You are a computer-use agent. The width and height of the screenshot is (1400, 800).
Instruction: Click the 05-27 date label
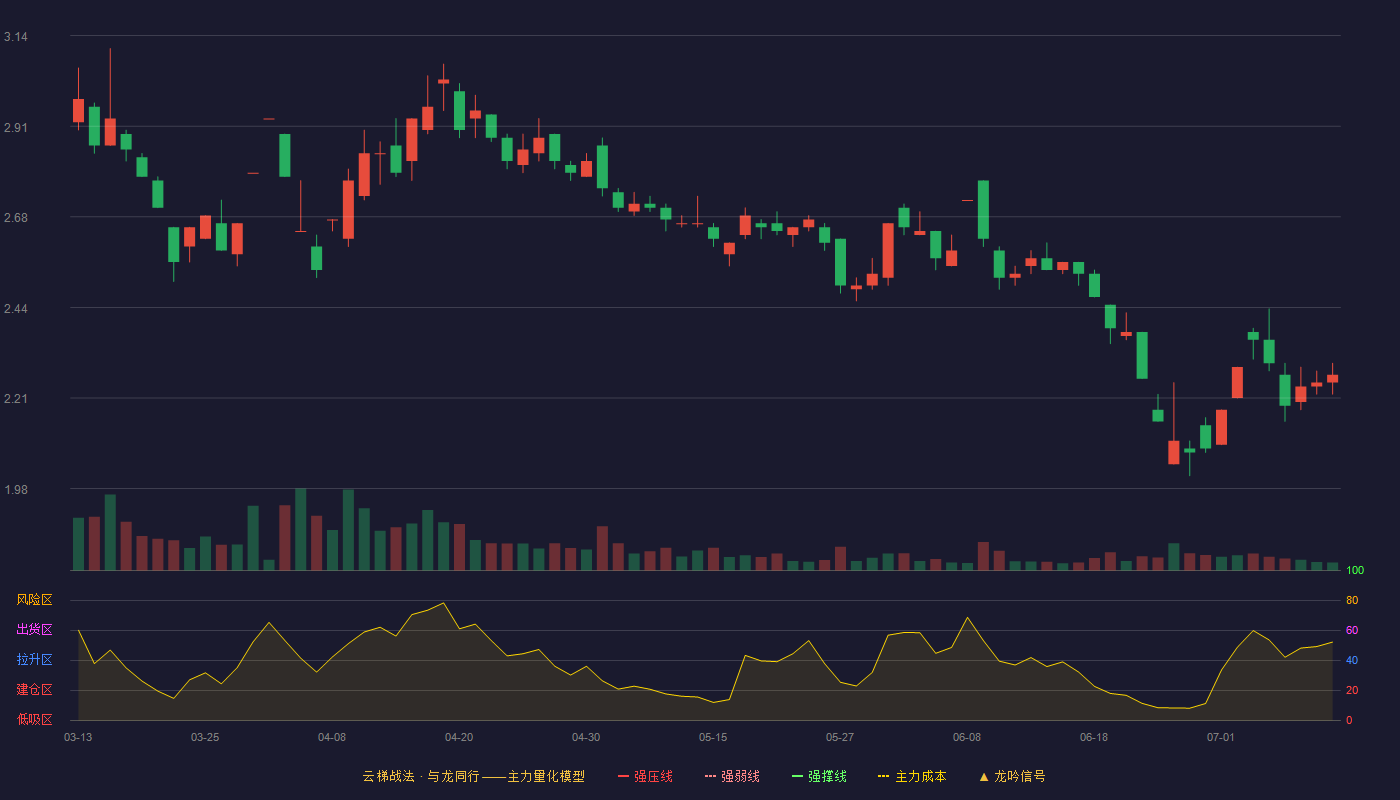(840, 737)
